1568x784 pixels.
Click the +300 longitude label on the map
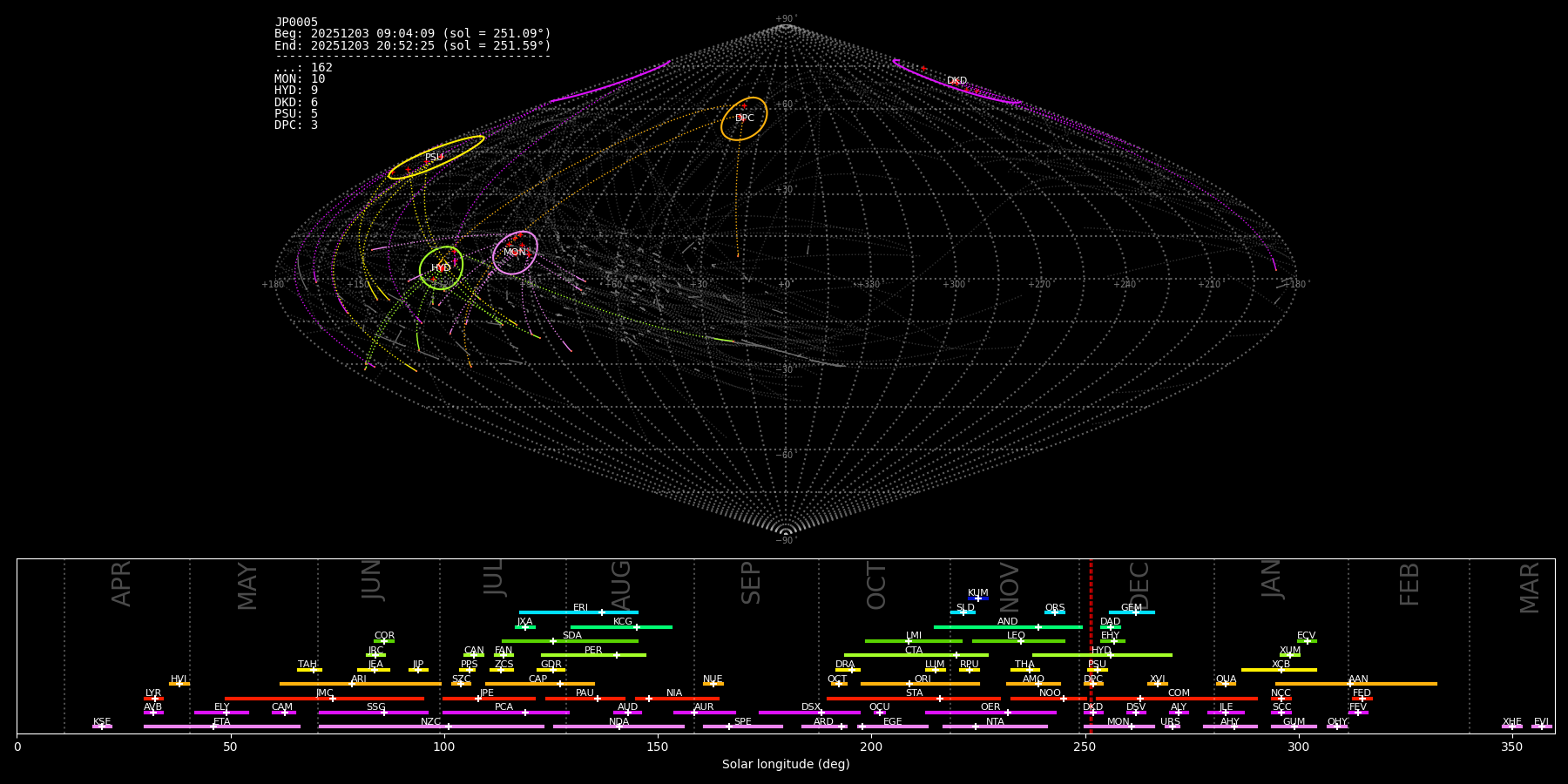tap(954, 285)
